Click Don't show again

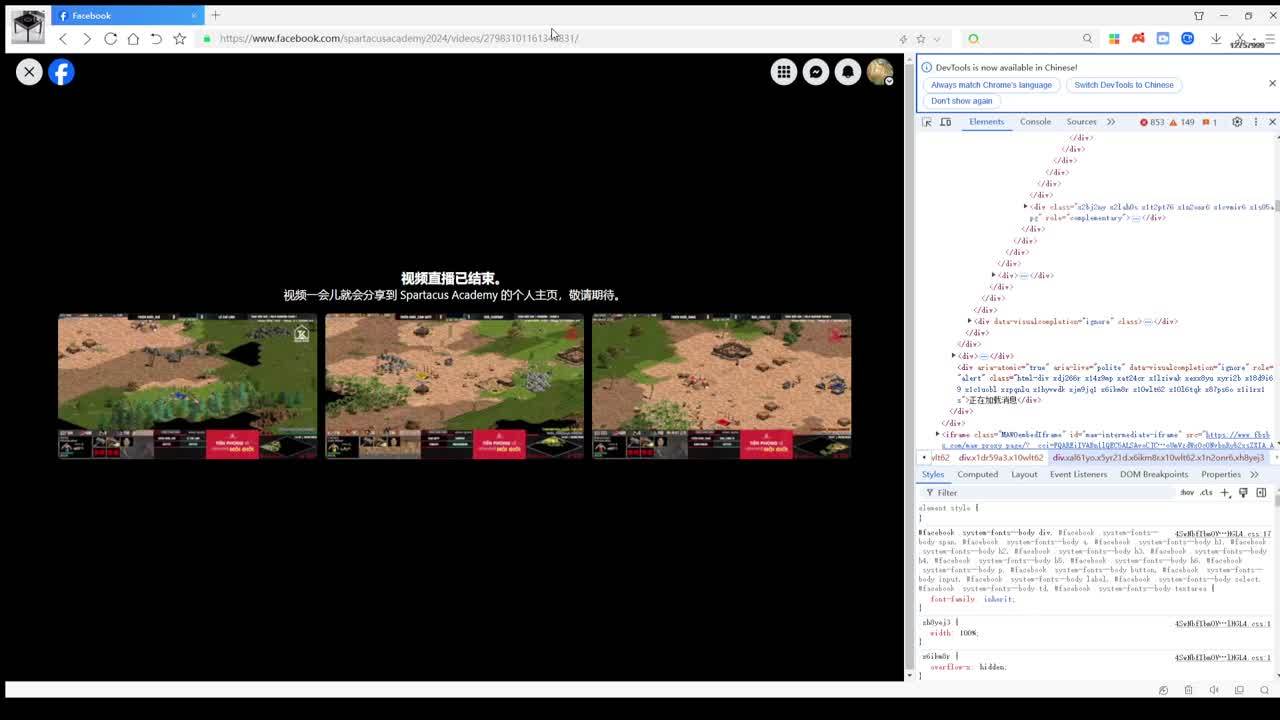click(962, 101)
